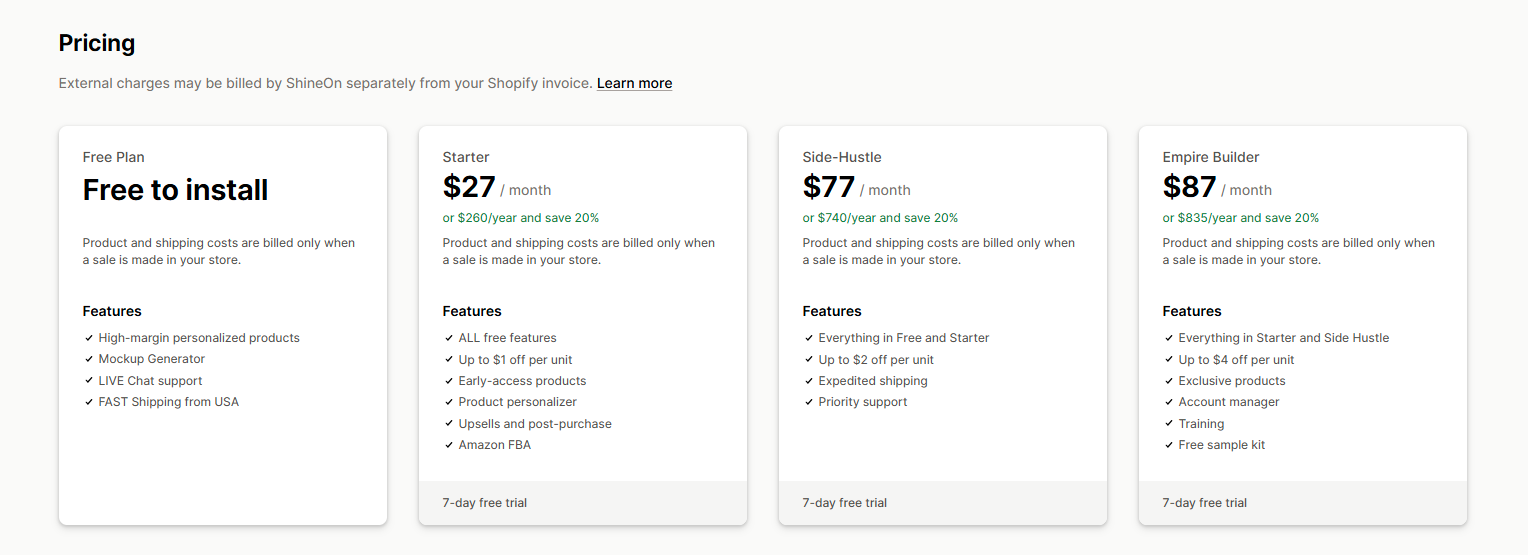
Task: Click the Pricing section heading
Action: (97, 43)
